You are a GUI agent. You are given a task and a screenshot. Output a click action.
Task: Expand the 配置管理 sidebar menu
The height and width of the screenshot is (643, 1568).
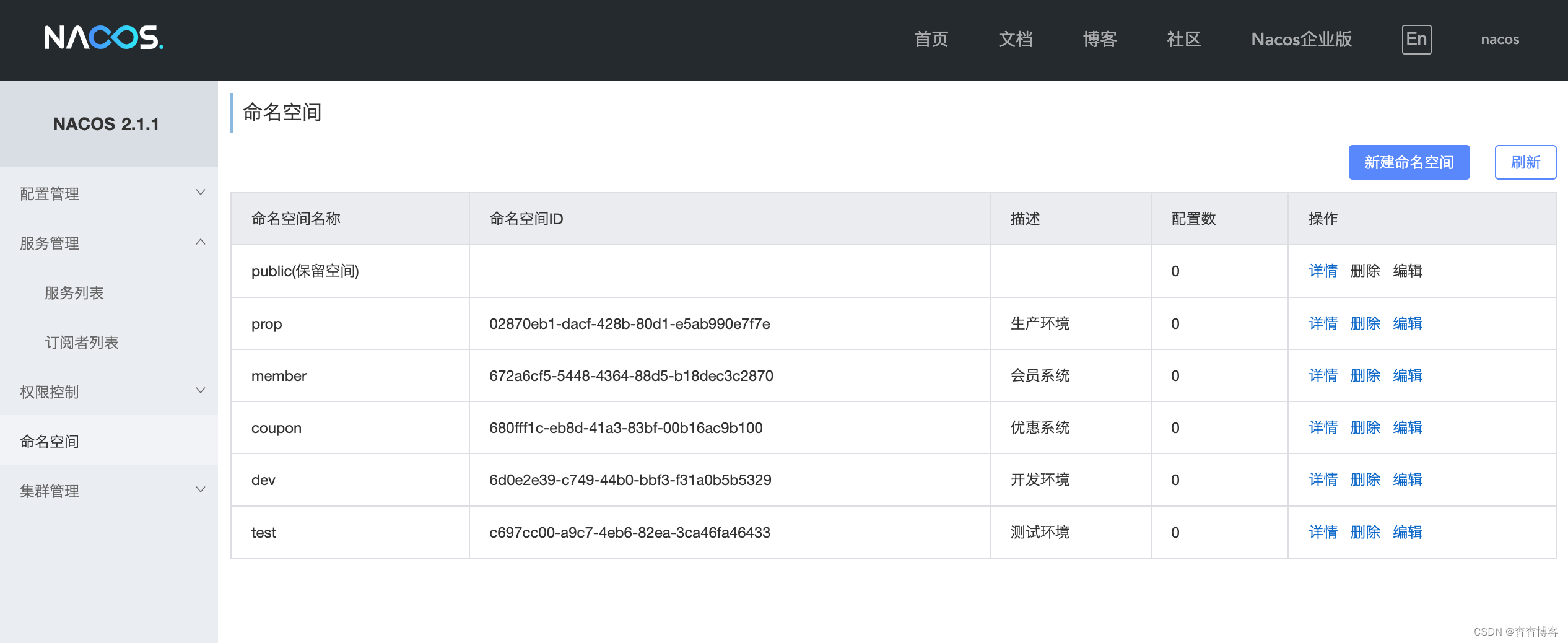(109, 193)
